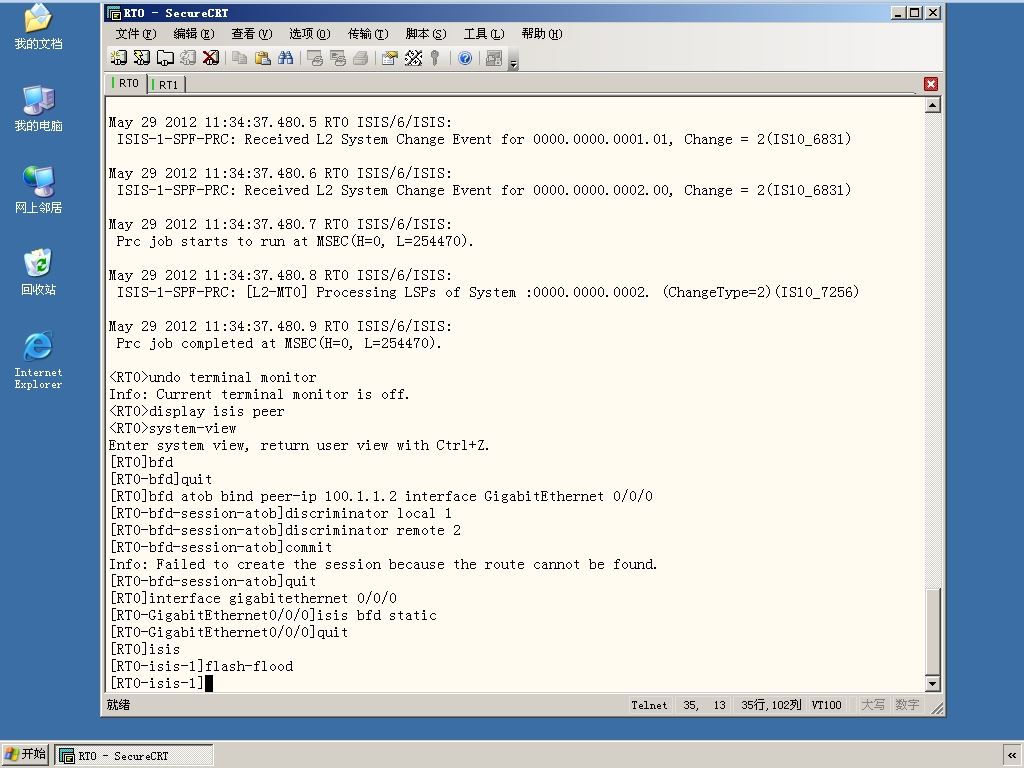The height and width of the screenshot is (768, 1024).
Task: Click the grayed printer icon
Action: pos(360,58)
